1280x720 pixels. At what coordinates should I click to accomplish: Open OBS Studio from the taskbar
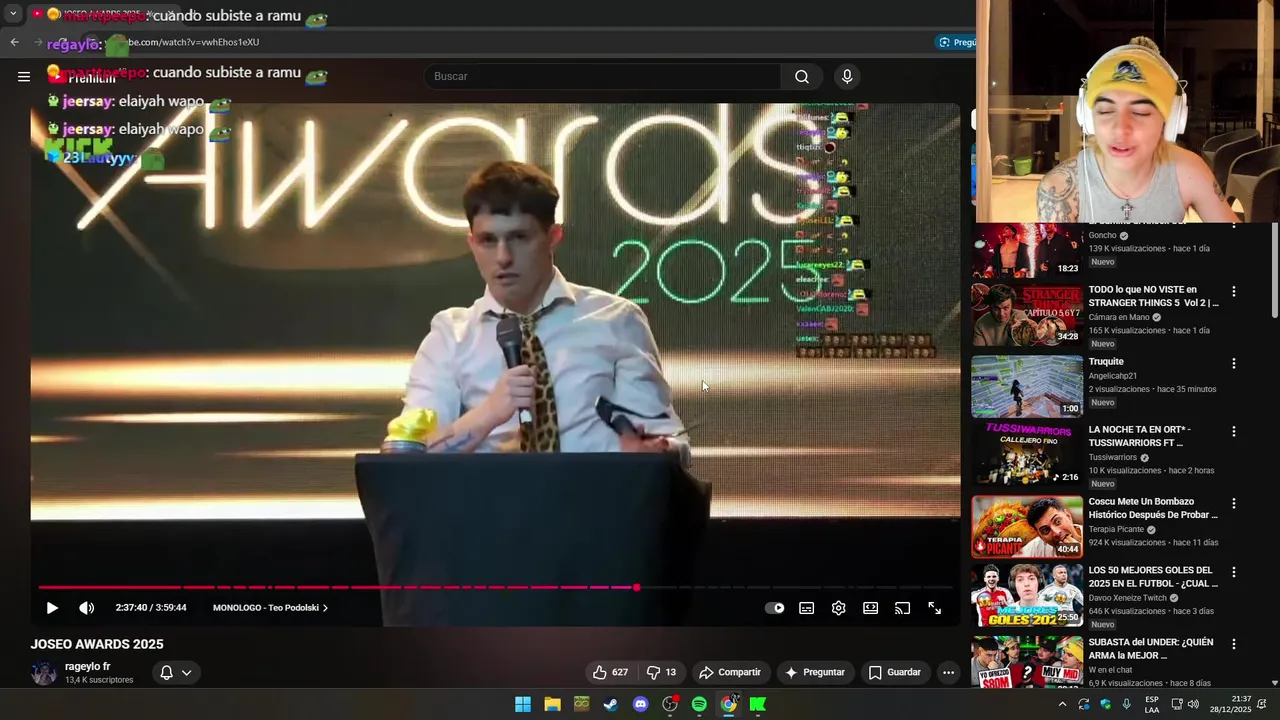(670, 705)
